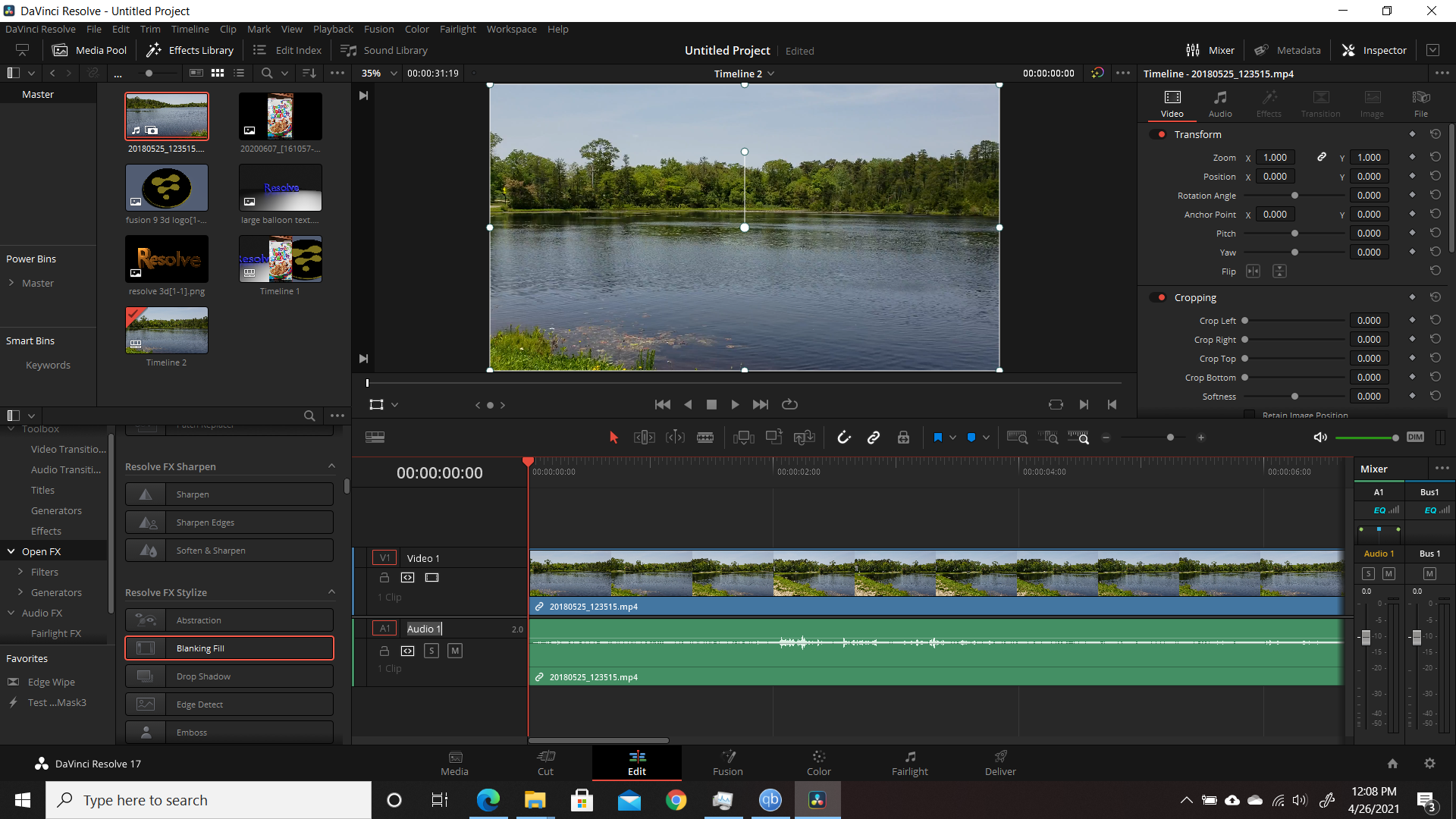Toggle the Cropping section enable switch

(x=1159, y=297)
